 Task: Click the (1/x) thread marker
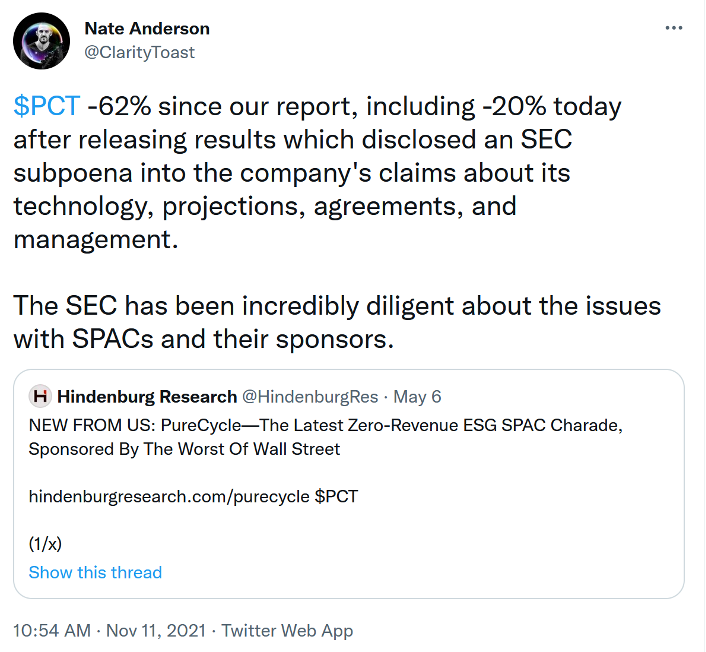pyautogui.click(x=47, y=544)
